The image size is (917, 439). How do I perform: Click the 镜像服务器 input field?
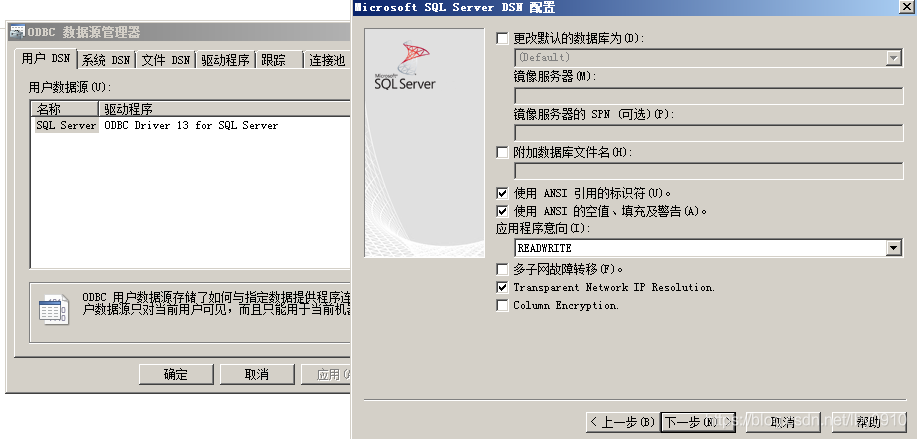pyautogui.click(x=709, y=96)
